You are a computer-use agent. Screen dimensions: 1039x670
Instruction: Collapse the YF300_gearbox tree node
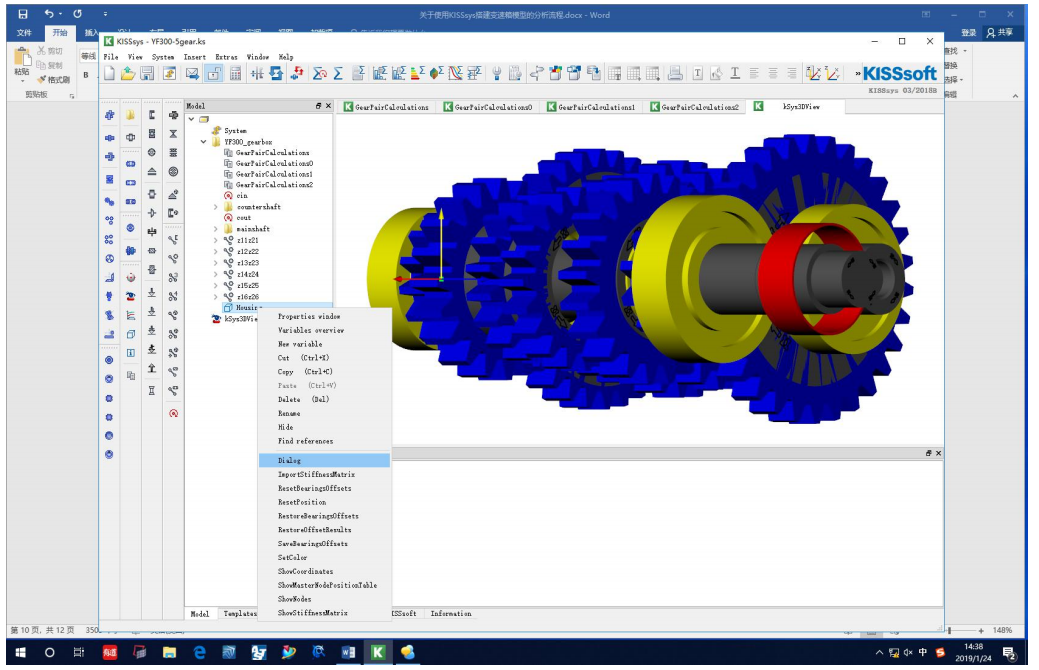(204, 142)
